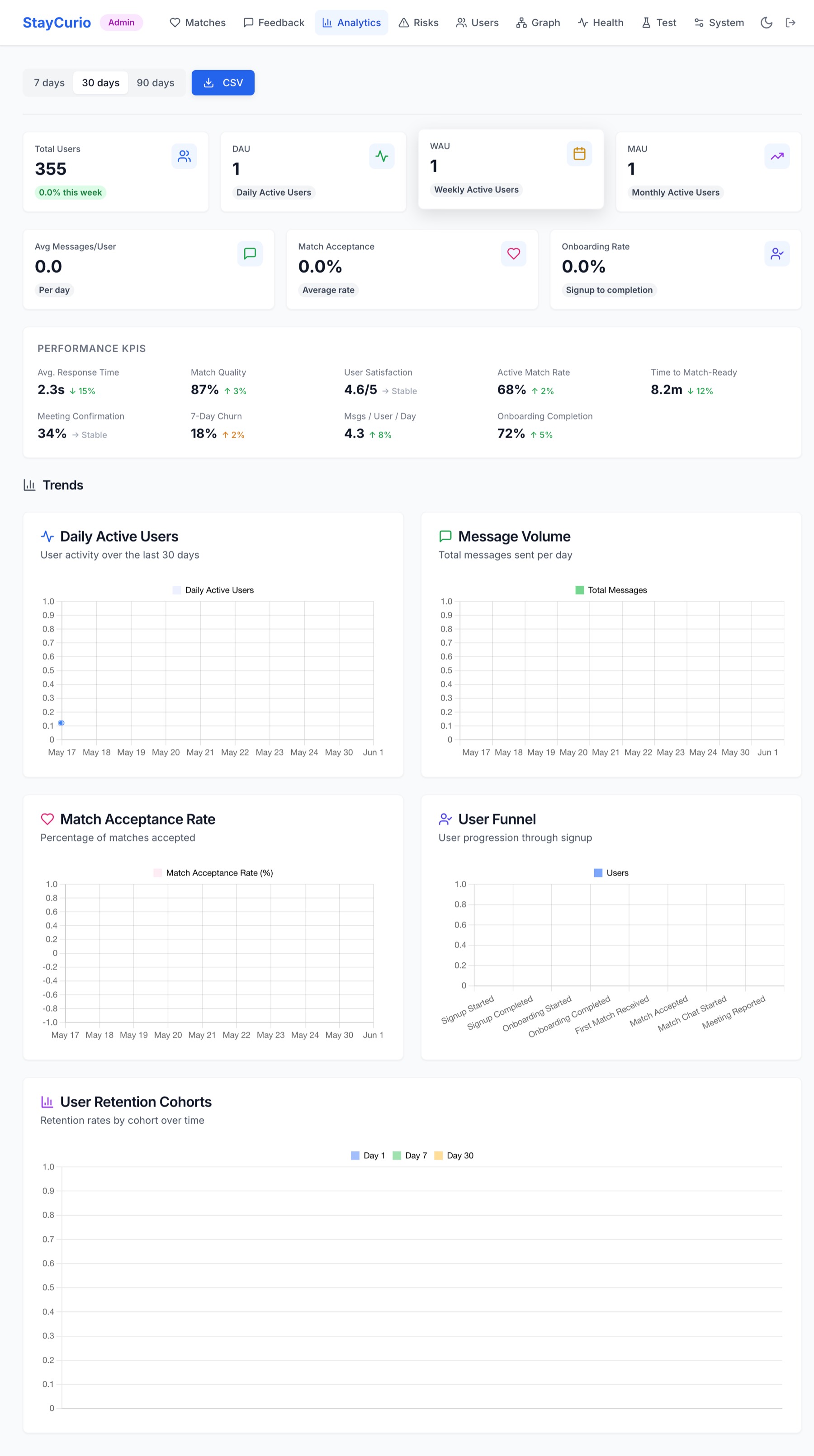This screenshot has width=814, height=1456.
Task: Click the PERFORMANCE KPIS heading
Action: tap(91, 349)
